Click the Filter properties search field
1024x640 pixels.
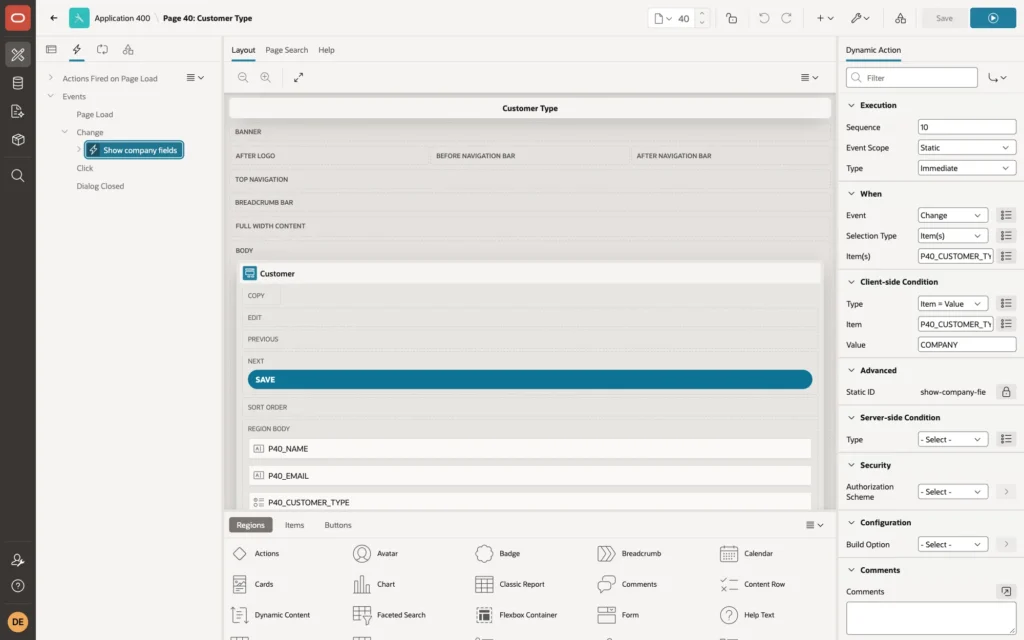(x=912, y=78)
